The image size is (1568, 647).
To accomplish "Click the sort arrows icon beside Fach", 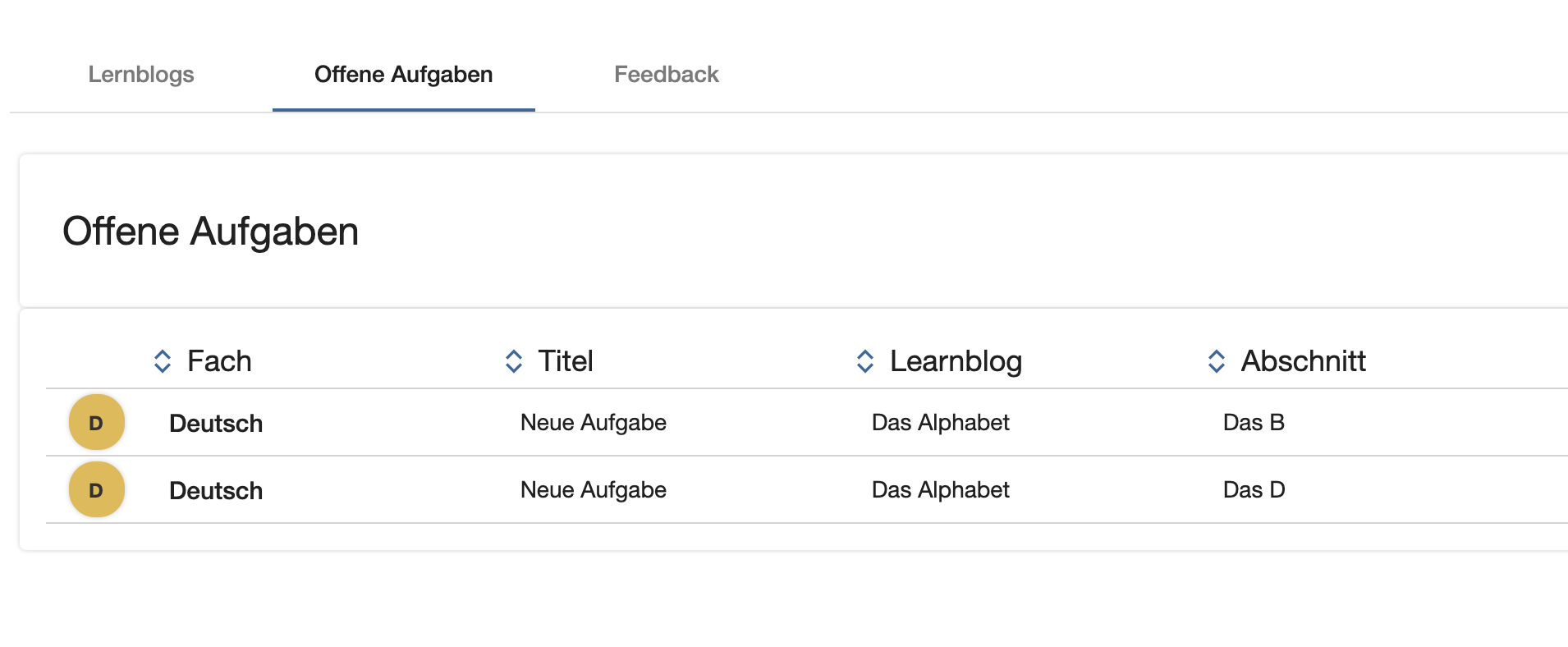I will pos(163,361).
